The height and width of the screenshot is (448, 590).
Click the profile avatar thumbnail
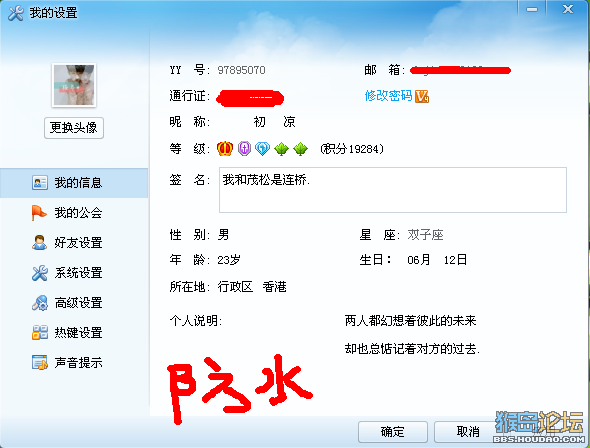tap(74, 85)
